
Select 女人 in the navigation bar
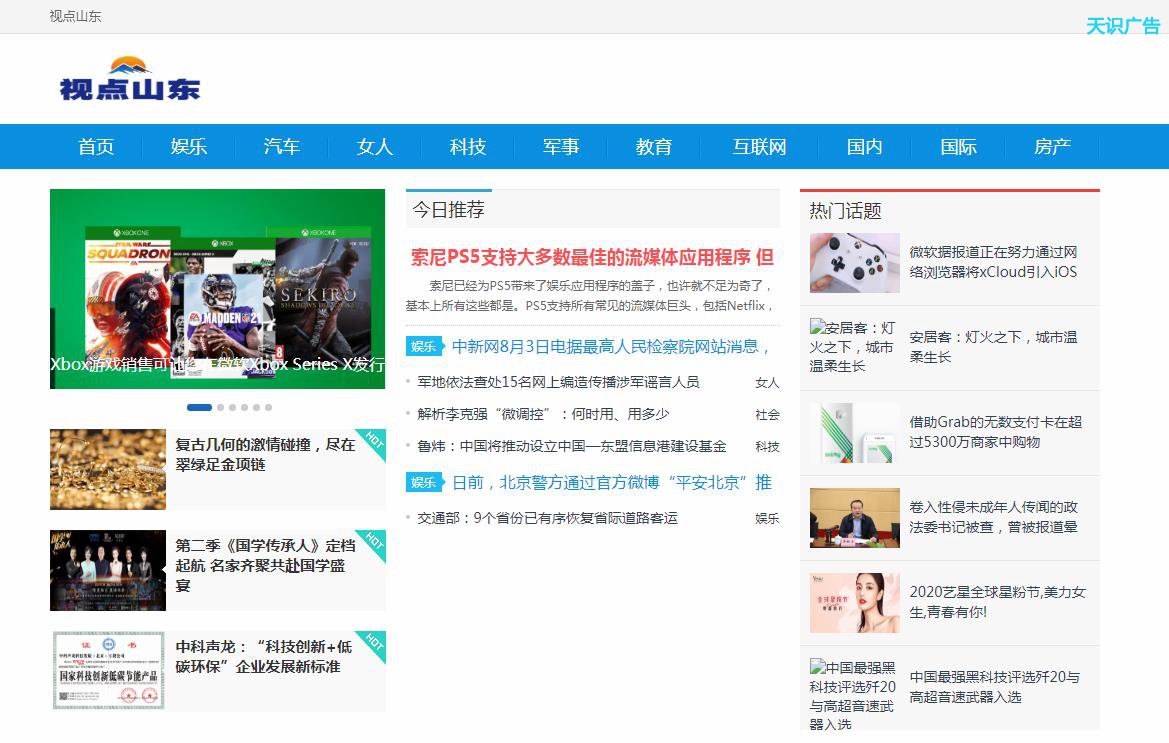pos(375,147)
